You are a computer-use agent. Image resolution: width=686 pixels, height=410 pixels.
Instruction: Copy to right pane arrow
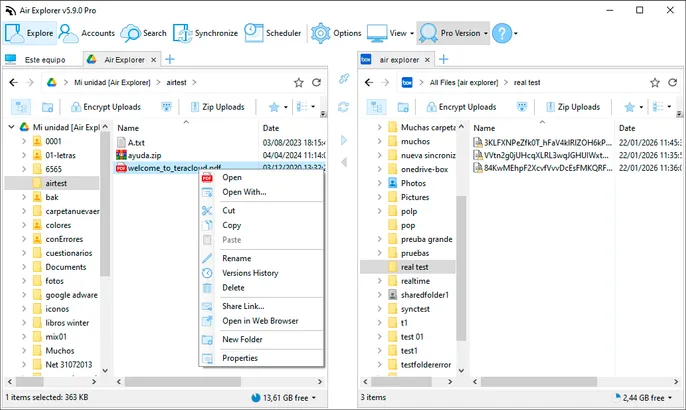click(344, 140)
